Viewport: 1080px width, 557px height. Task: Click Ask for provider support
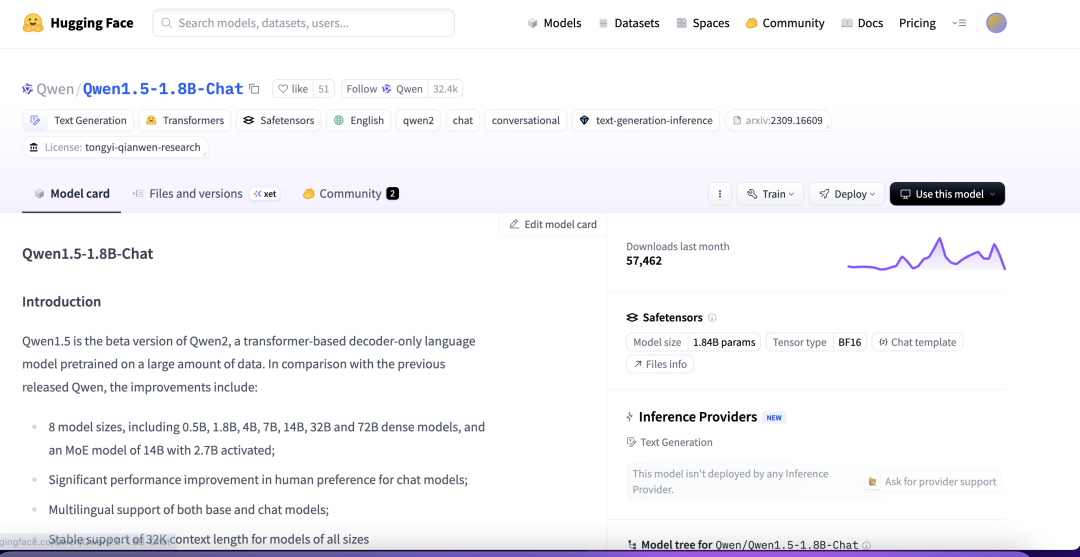932,481
